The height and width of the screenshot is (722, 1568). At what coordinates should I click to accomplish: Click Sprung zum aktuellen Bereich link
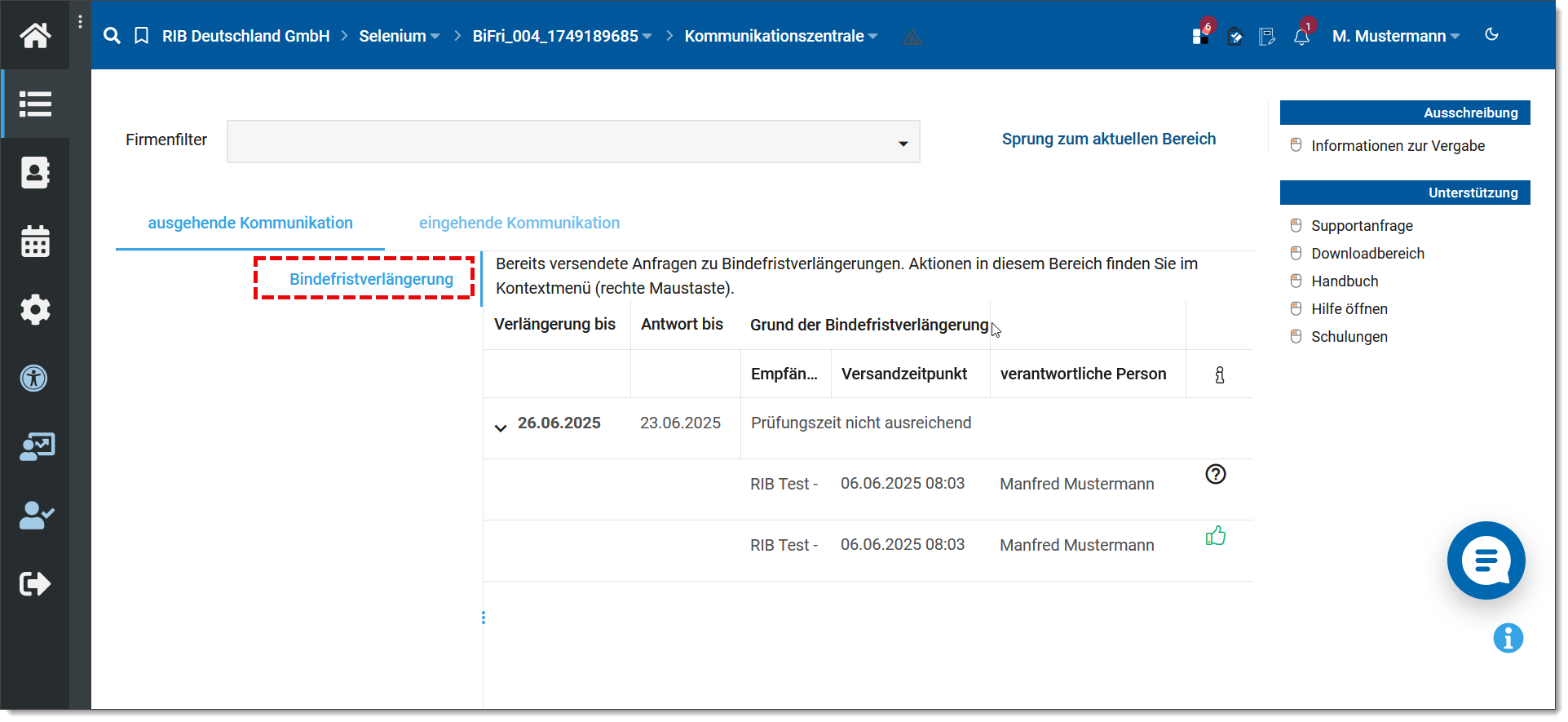pos(1108,140)
